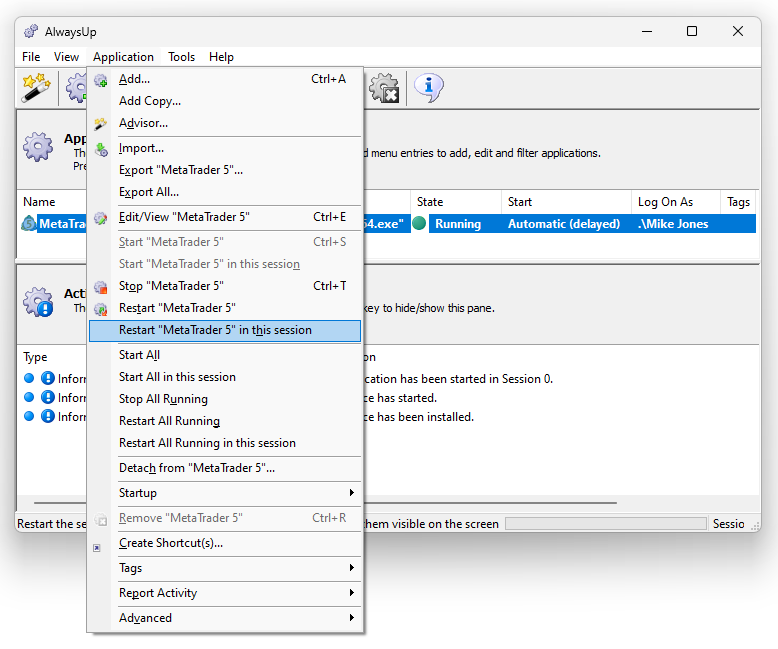
Task: Click the Applications pane large gear icon
Action: click(x=38, y=146)
